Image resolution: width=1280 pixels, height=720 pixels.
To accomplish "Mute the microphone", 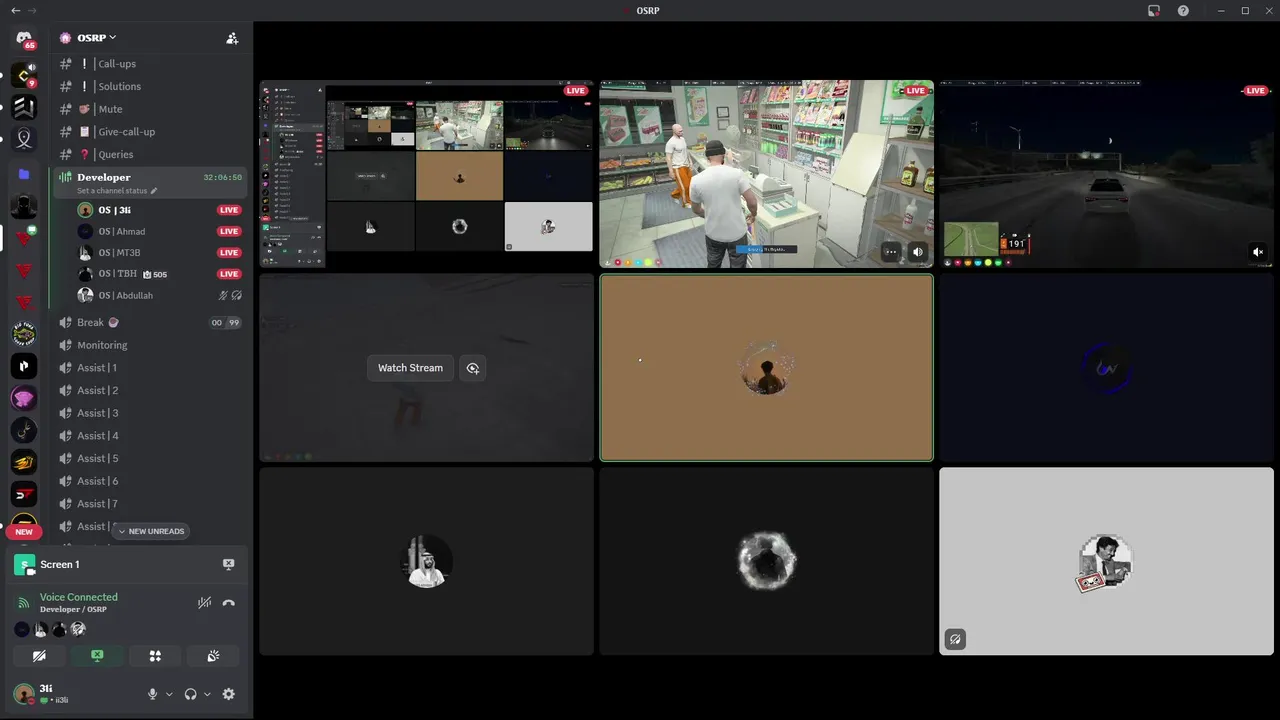I will pos(153,694).
